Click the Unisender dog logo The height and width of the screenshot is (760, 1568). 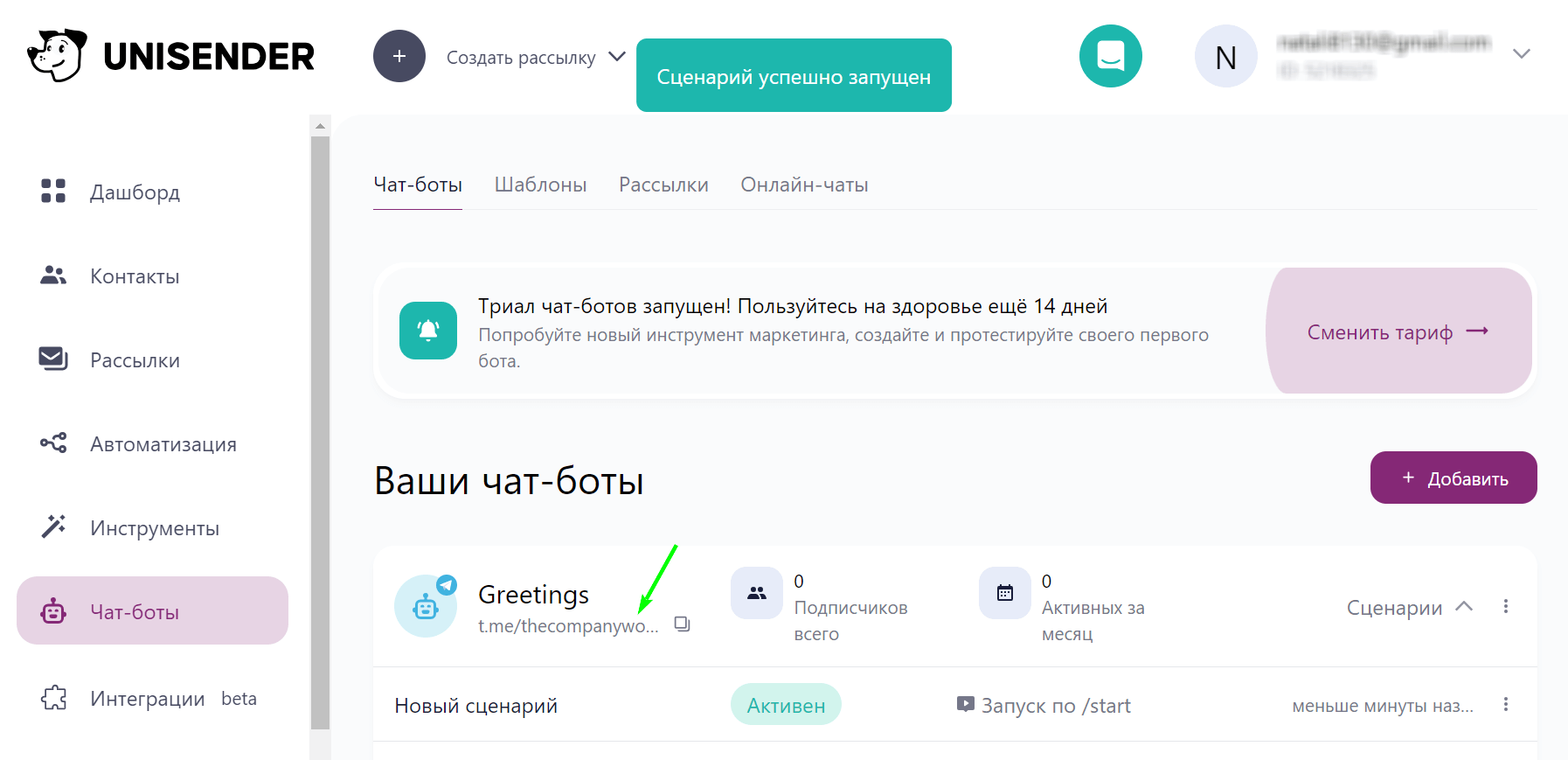point(57,55)
